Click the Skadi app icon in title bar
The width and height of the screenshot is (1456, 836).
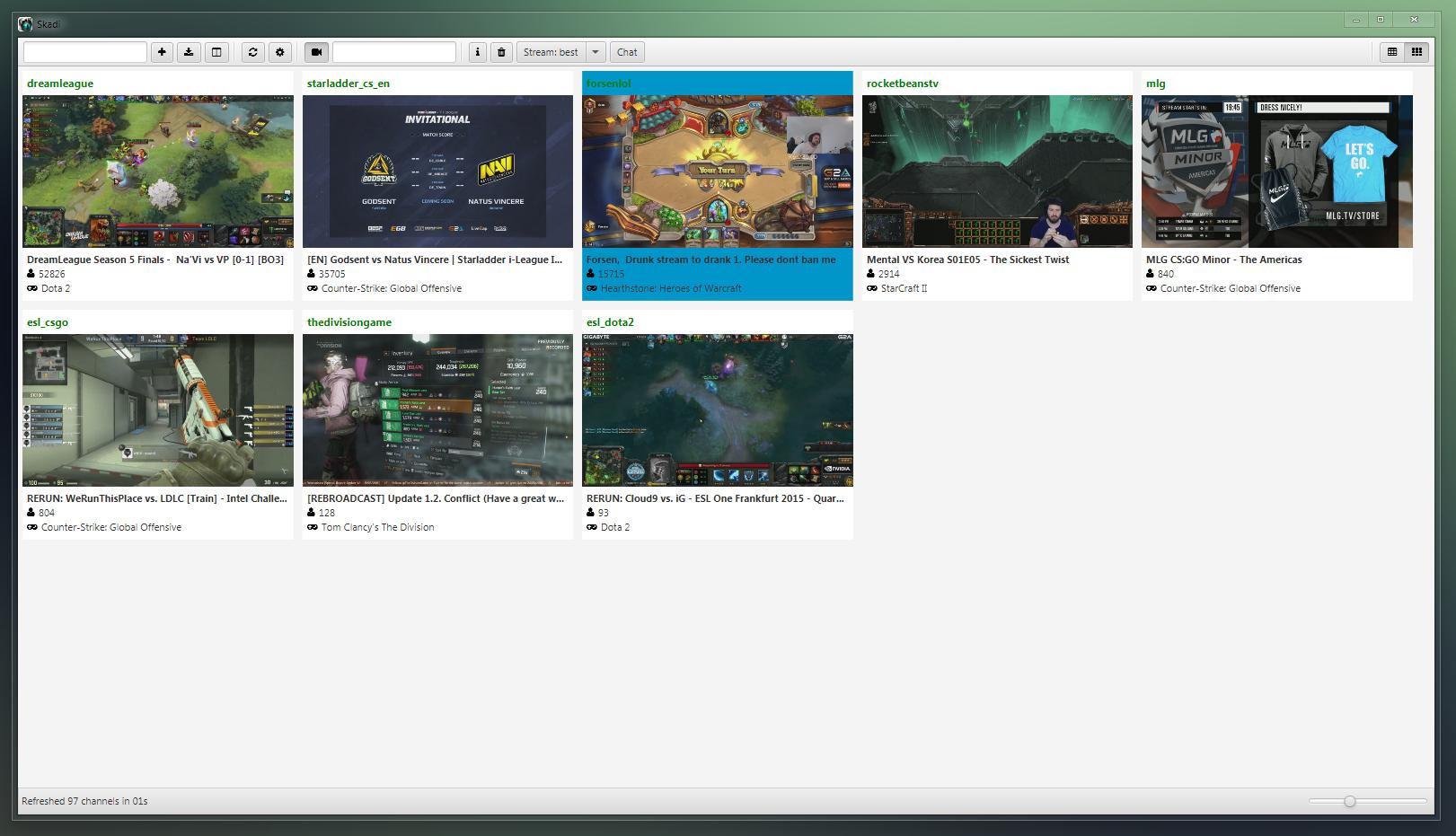(x=25, y=23)
